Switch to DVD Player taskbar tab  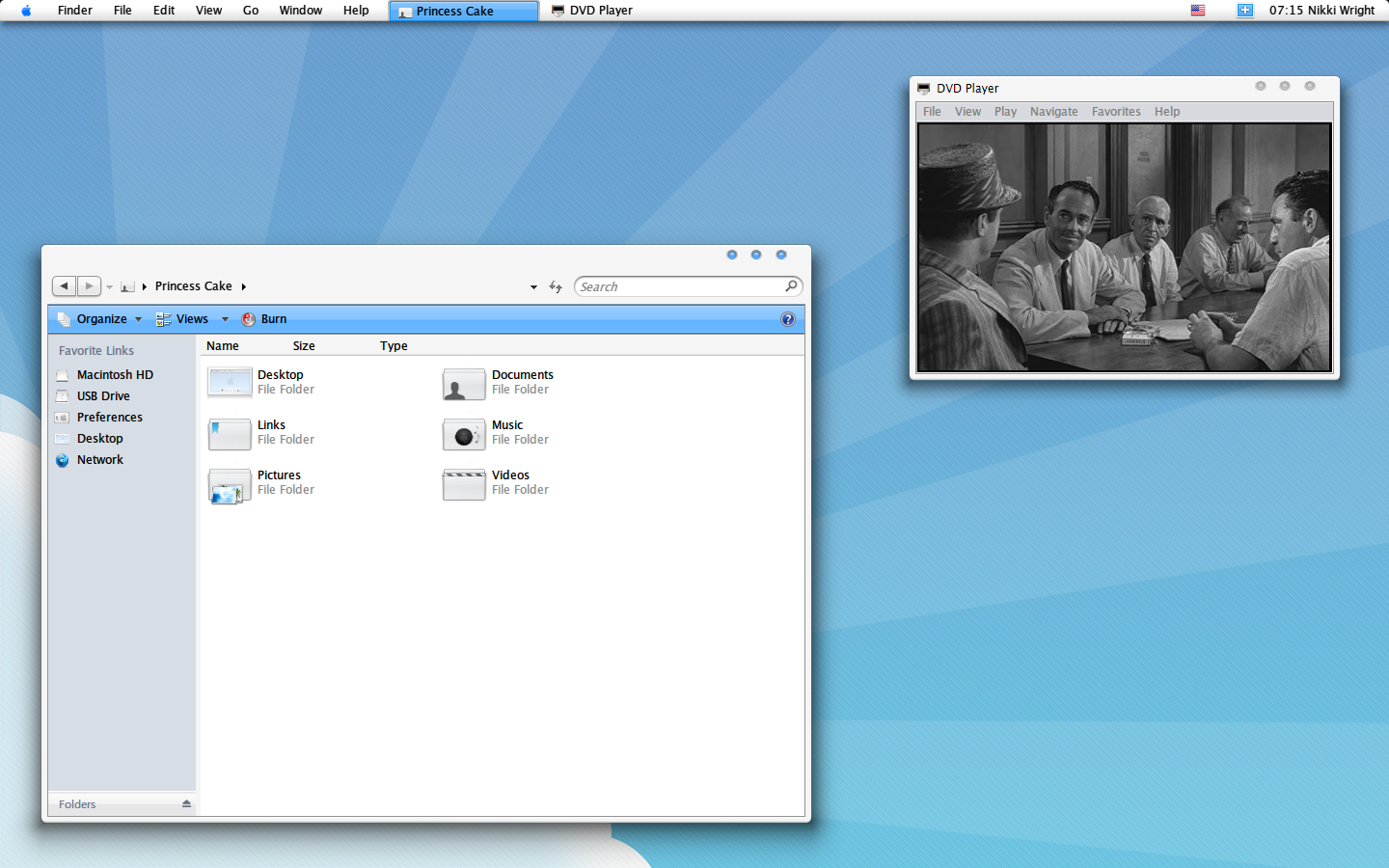pos(592,11)
